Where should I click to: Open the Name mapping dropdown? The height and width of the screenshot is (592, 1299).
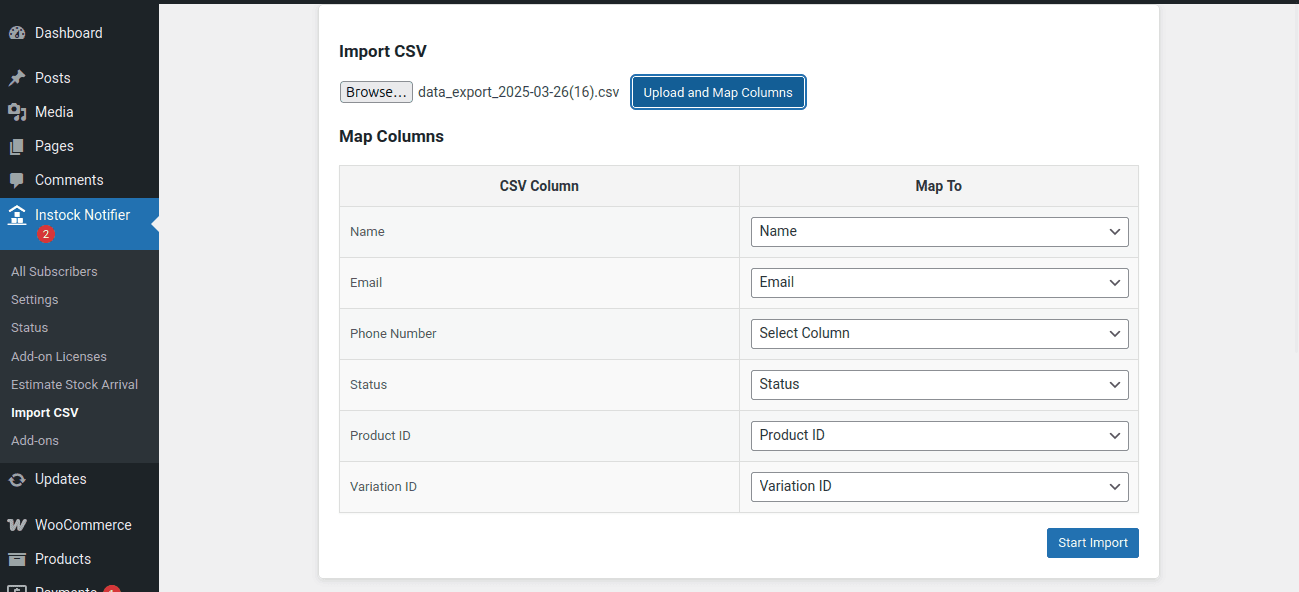(x=939, y=231)
